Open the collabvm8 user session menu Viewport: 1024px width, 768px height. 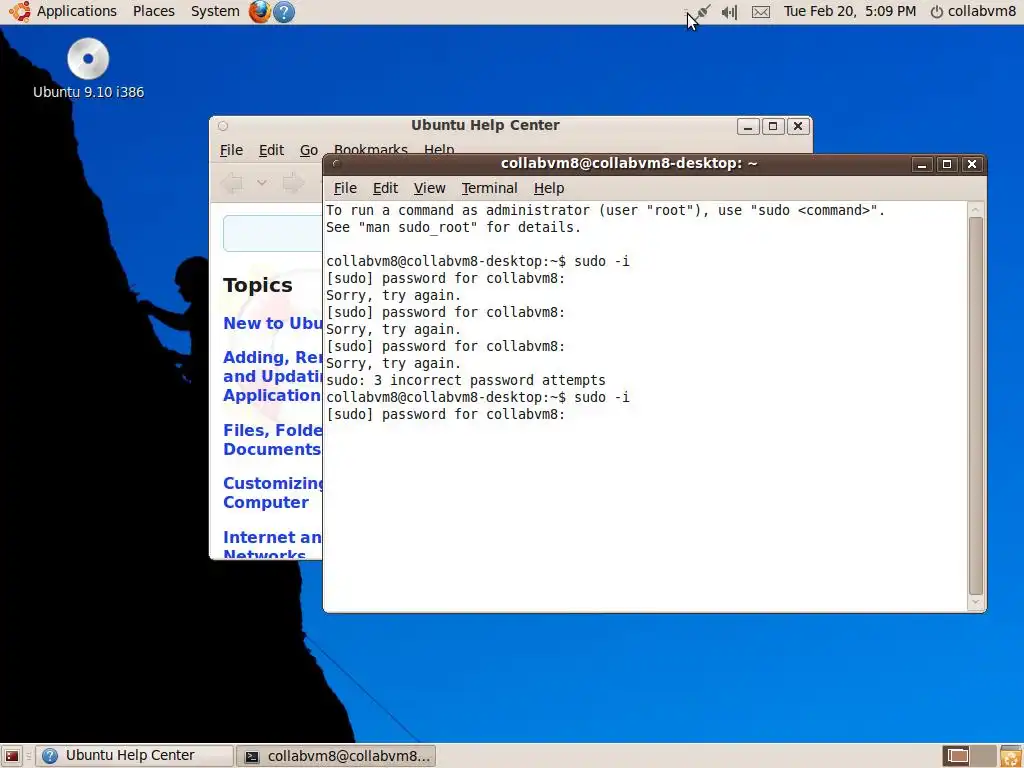(x=981, y=11)
